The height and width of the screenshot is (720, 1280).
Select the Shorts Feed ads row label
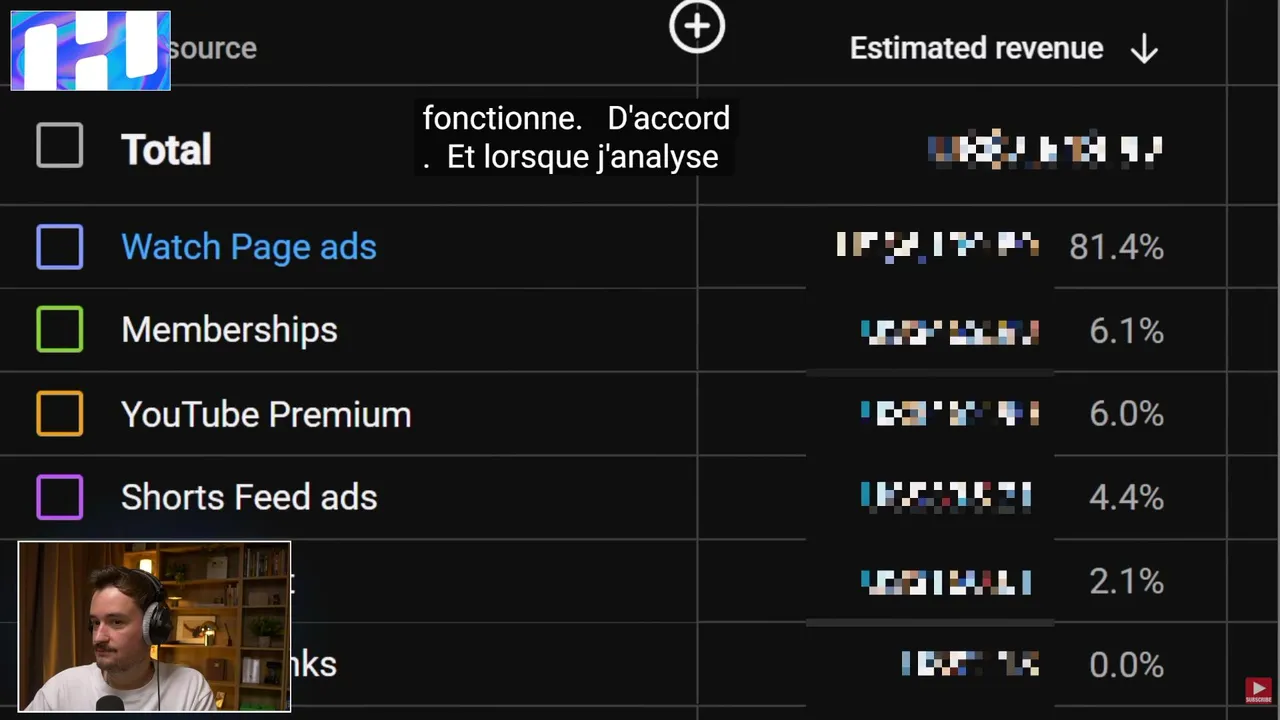click(x=249, y=497)
